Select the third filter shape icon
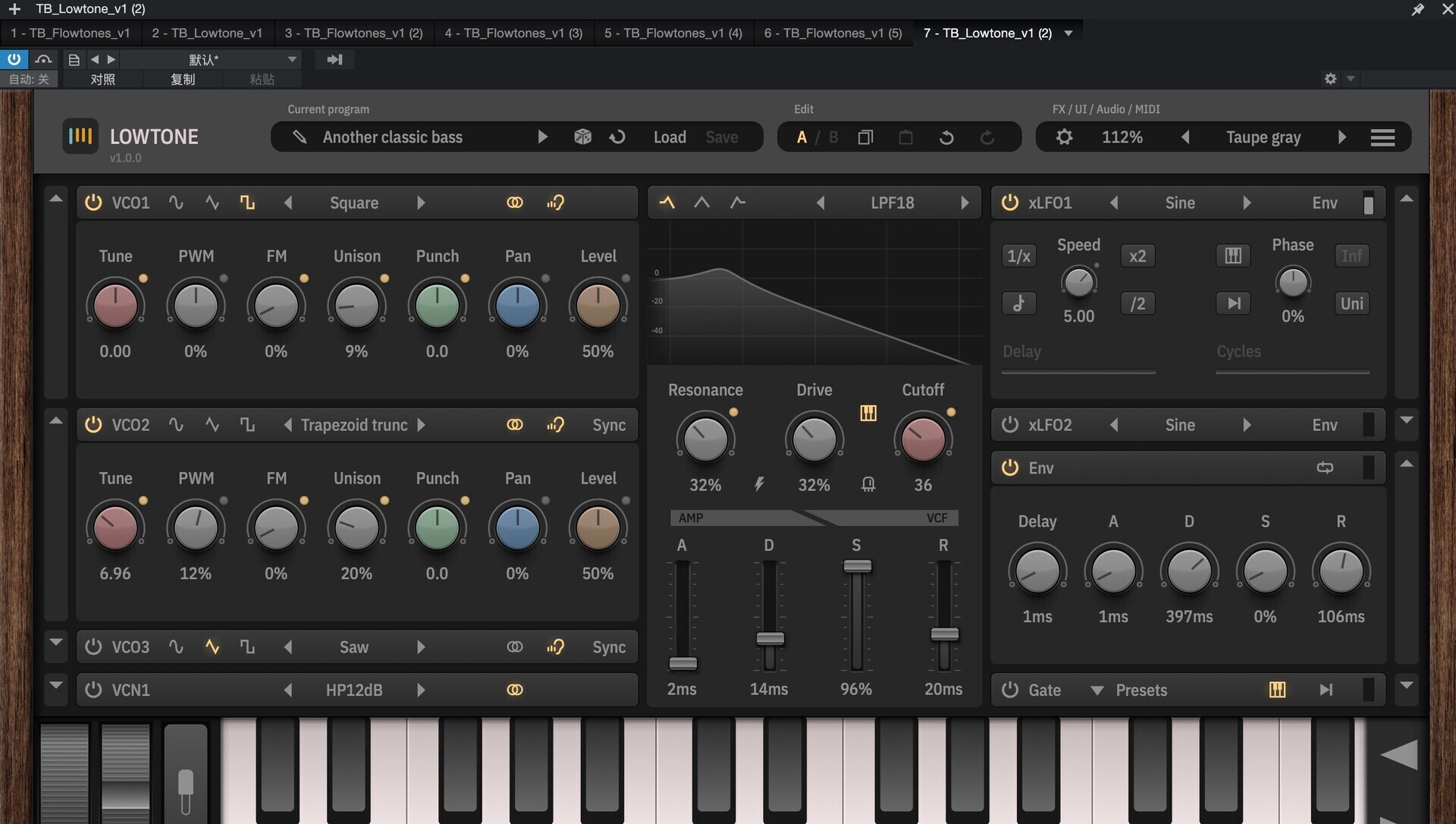The width and height of the screenshot is (1456, 824). [x=737, y=203]
